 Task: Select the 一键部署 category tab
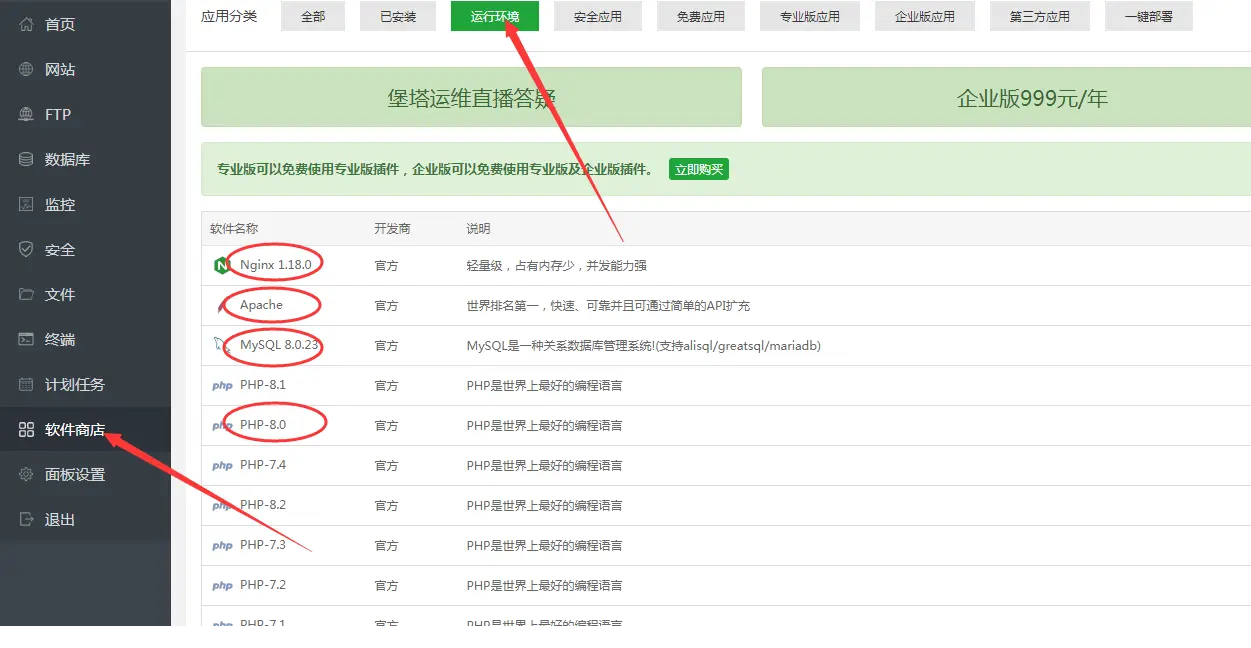1148,16
